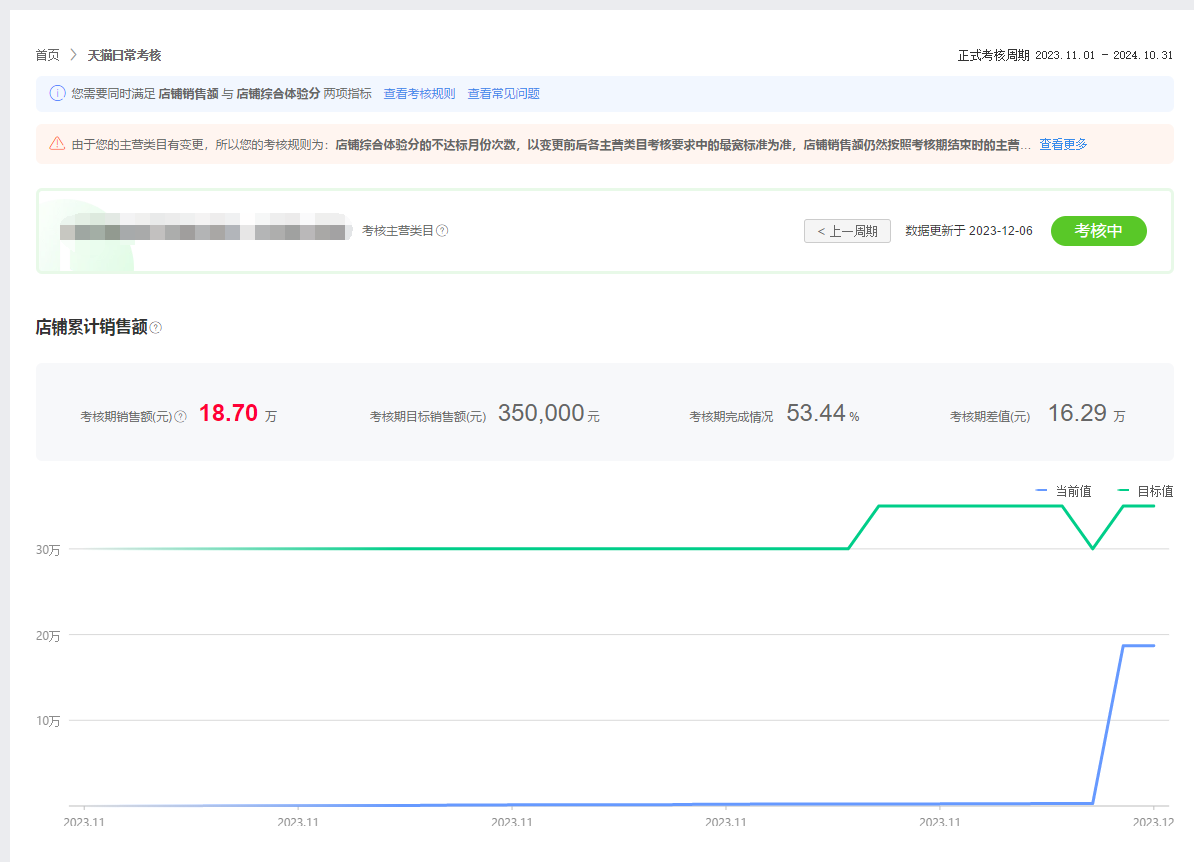This screenshot has width=1194, height=862.
Task: Go to 首页 in the breadcrumb
Action: 47,55
